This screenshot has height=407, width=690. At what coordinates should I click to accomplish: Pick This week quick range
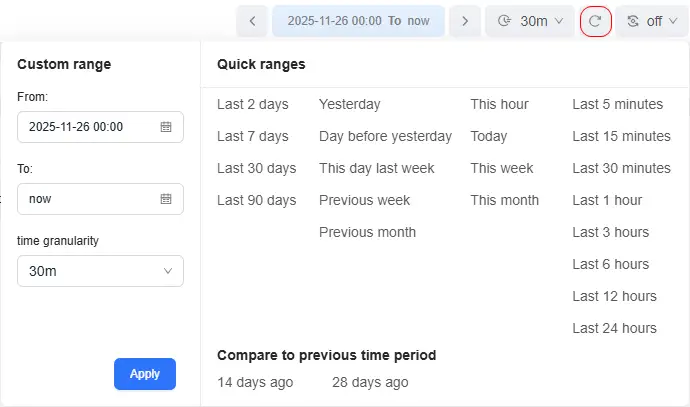502,168
